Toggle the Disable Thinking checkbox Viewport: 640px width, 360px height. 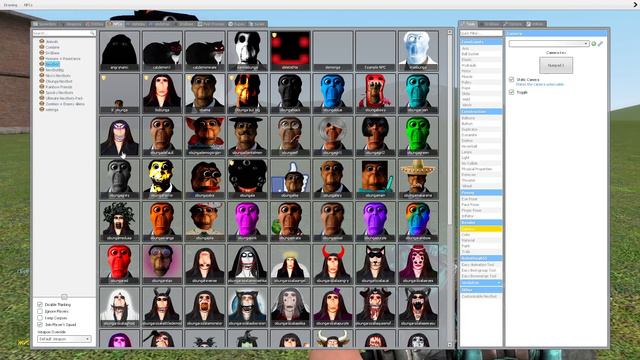click(40, 304)
